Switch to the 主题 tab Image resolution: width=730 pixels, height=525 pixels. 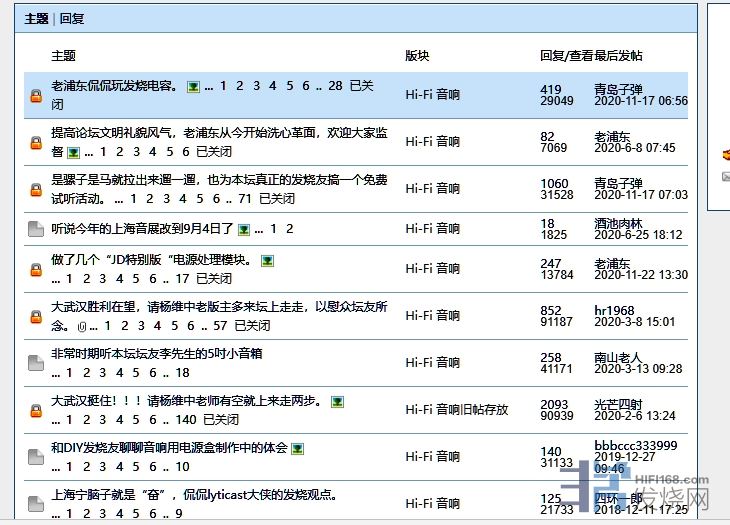(36, 18)
